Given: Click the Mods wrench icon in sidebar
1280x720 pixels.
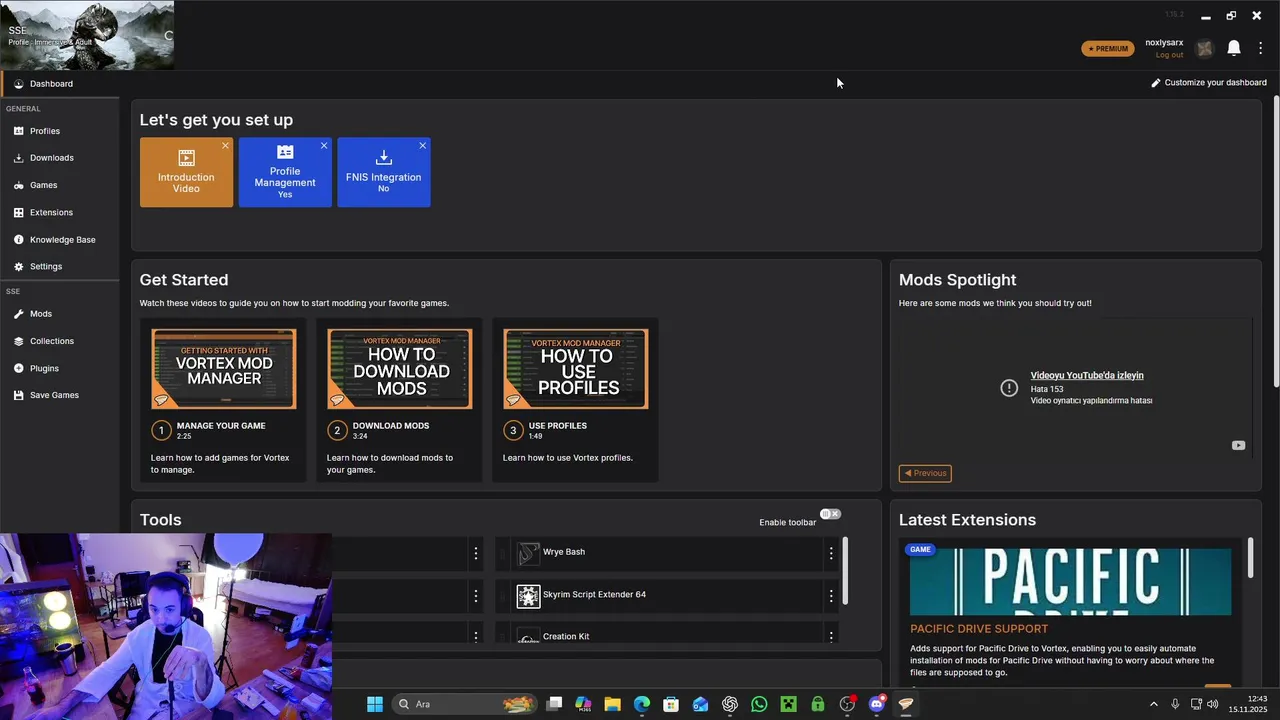Looking at the screenshot, I should (x=19, y=314).
